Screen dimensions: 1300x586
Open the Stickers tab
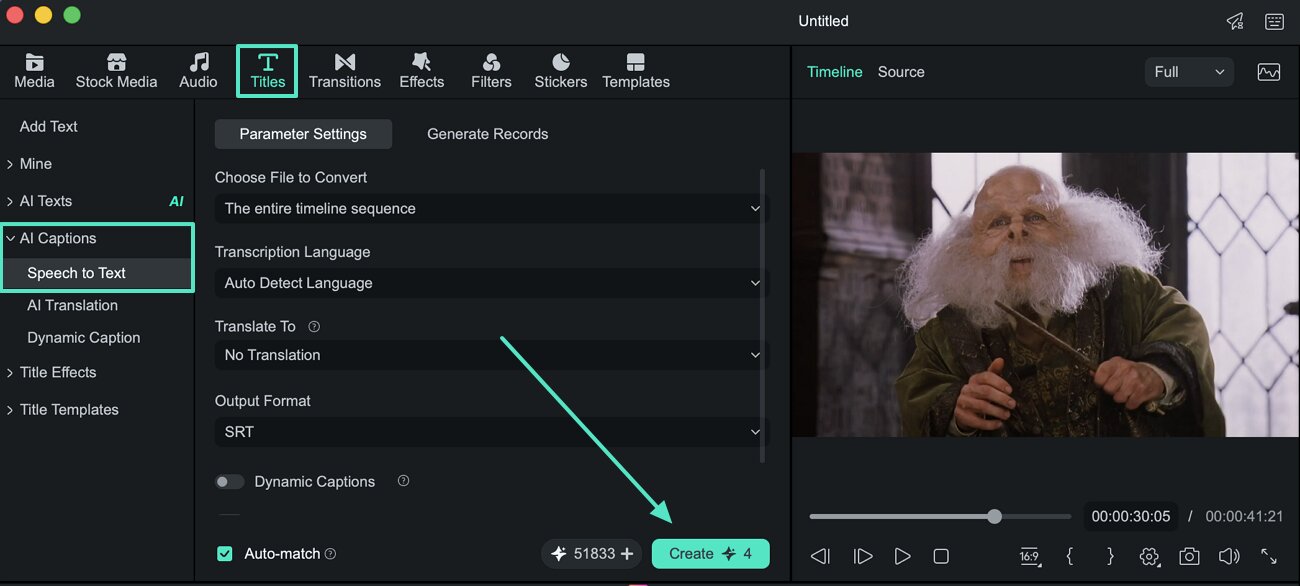[560, 71]
